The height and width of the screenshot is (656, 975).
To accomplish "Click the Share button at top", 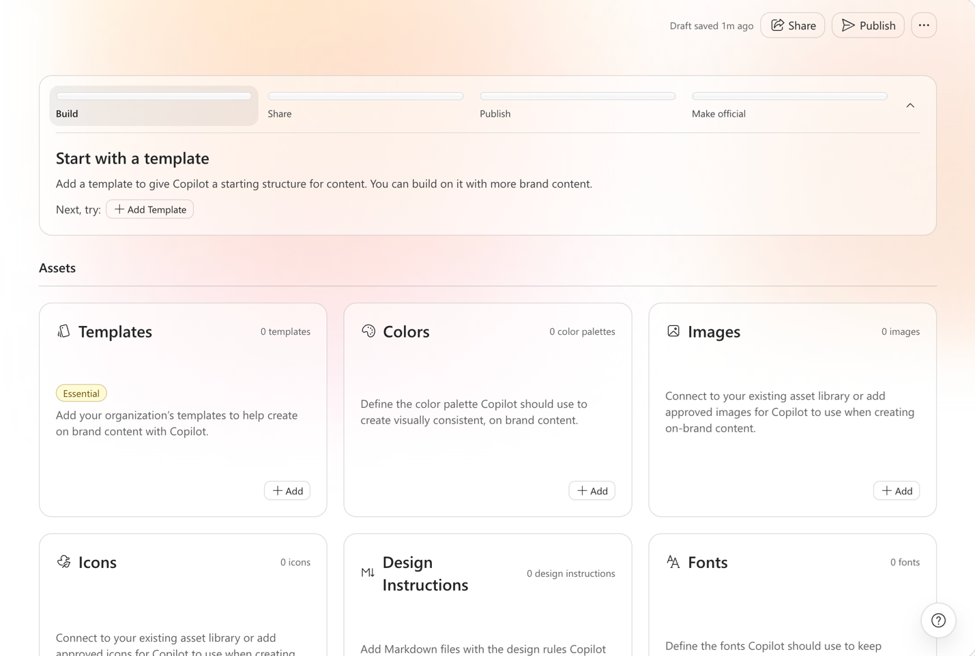I will click(793, 25).
